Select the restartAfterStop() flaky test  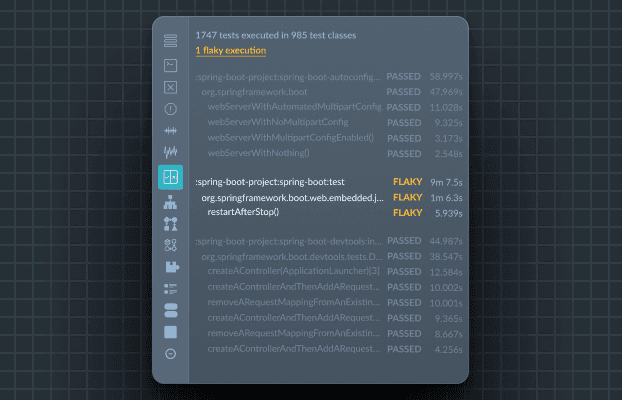tap(243, 212)
